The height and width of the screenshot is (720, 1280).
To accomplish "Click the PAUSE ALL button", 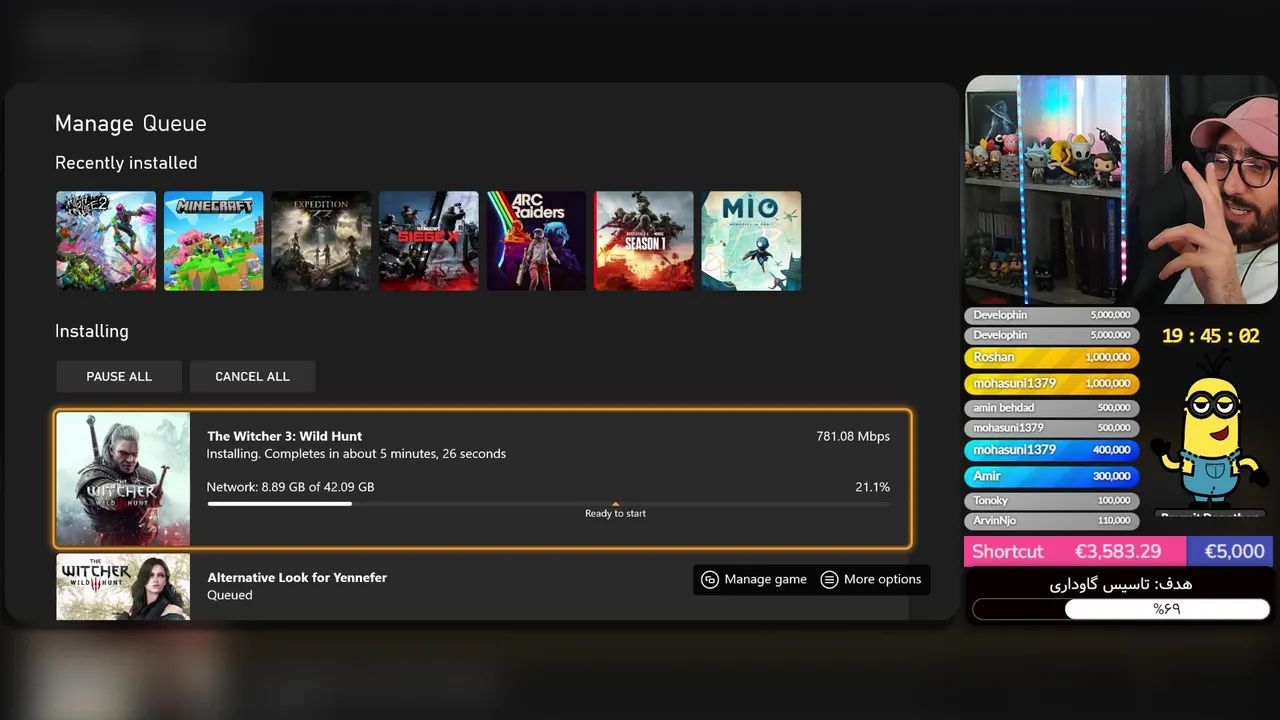I will pyautogui.click(x=119, y=376).
